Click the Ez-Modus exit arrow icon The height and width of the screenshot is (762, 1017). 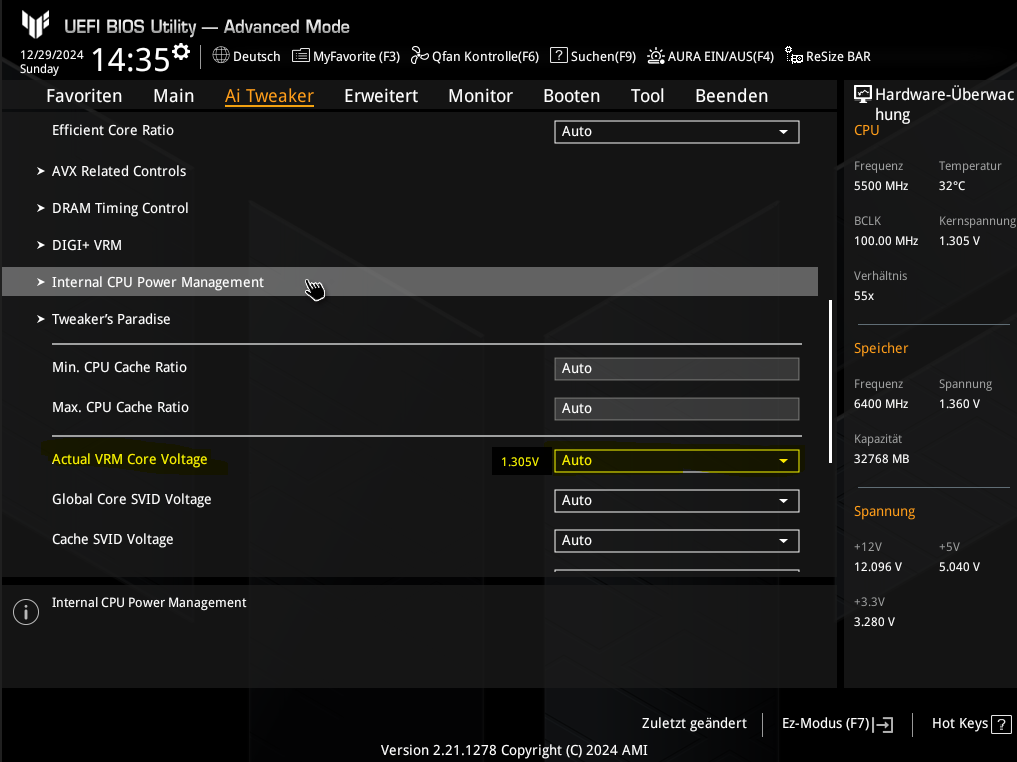click(x=883, y=724)
